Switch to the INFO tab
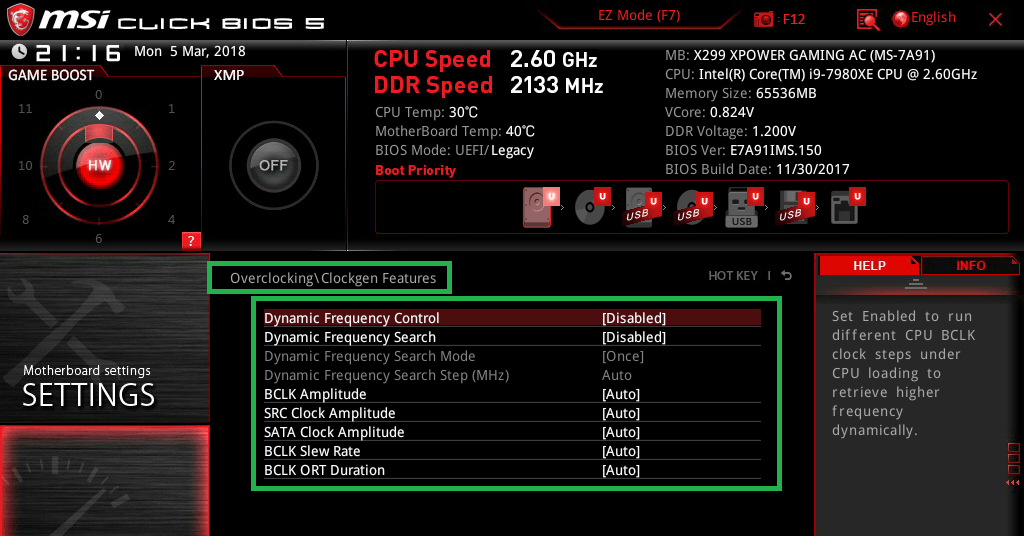This screenshot has width=1024, height=536. (x=970, y=266)
